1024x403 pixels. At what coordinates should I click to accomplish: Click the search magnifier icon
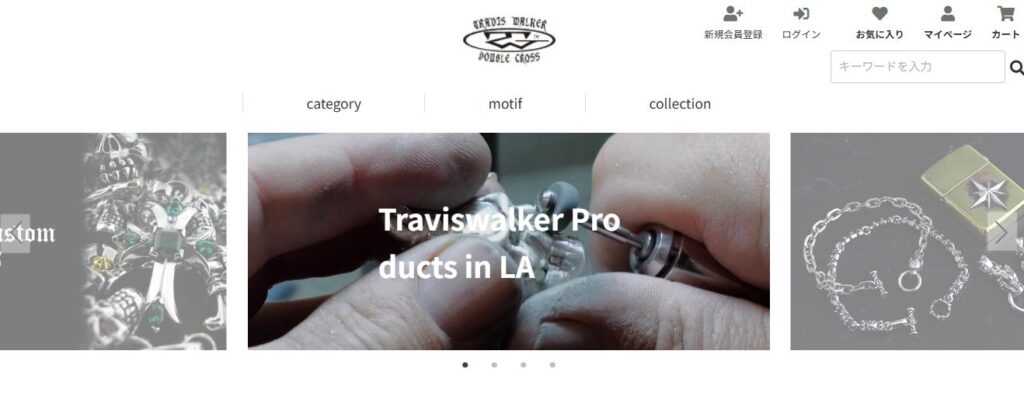click(1017, 67)
